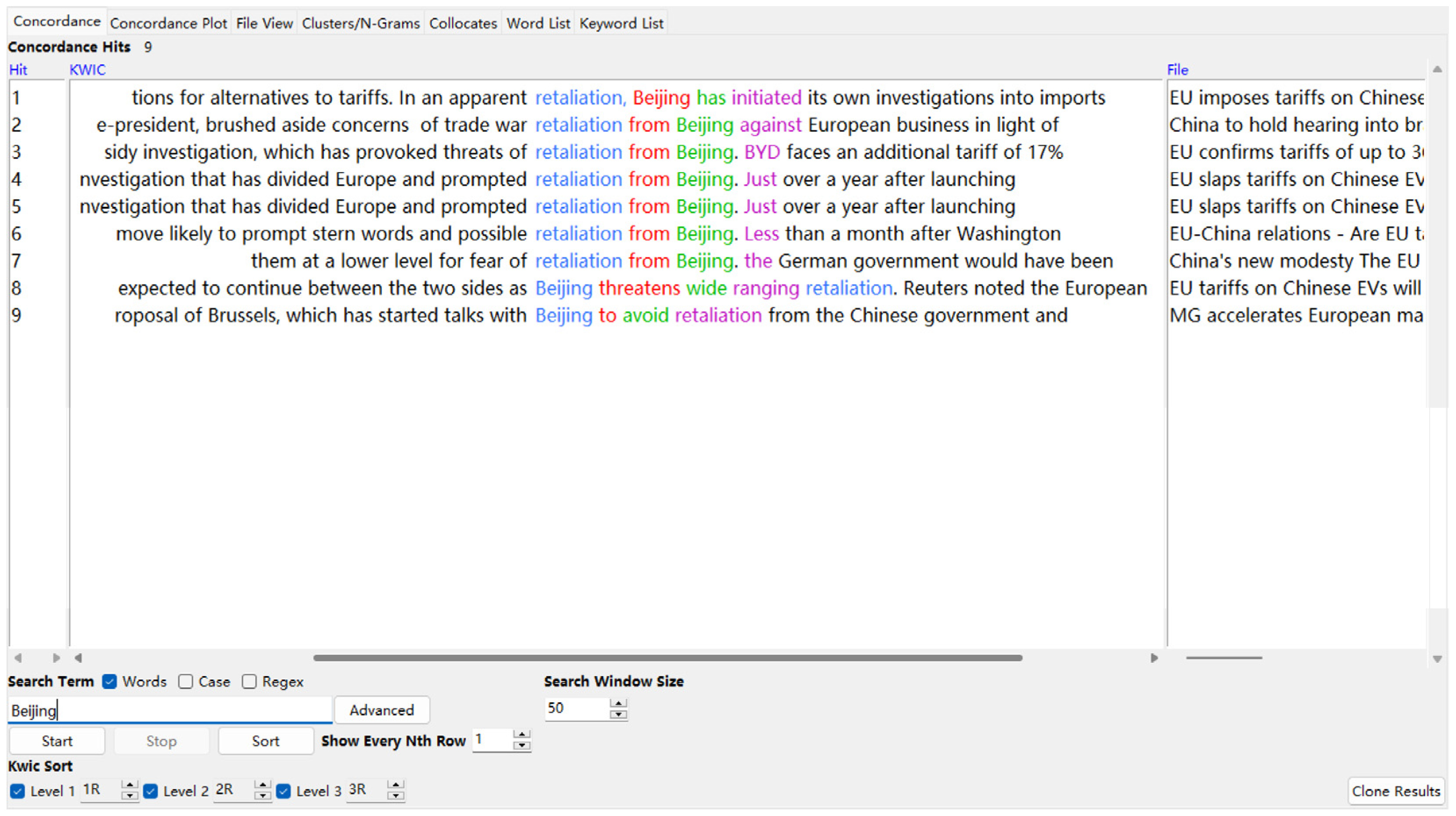Screen dimensions: 1456x816
Task: Enable the Regex checkbox
Action: coord(249,682)
